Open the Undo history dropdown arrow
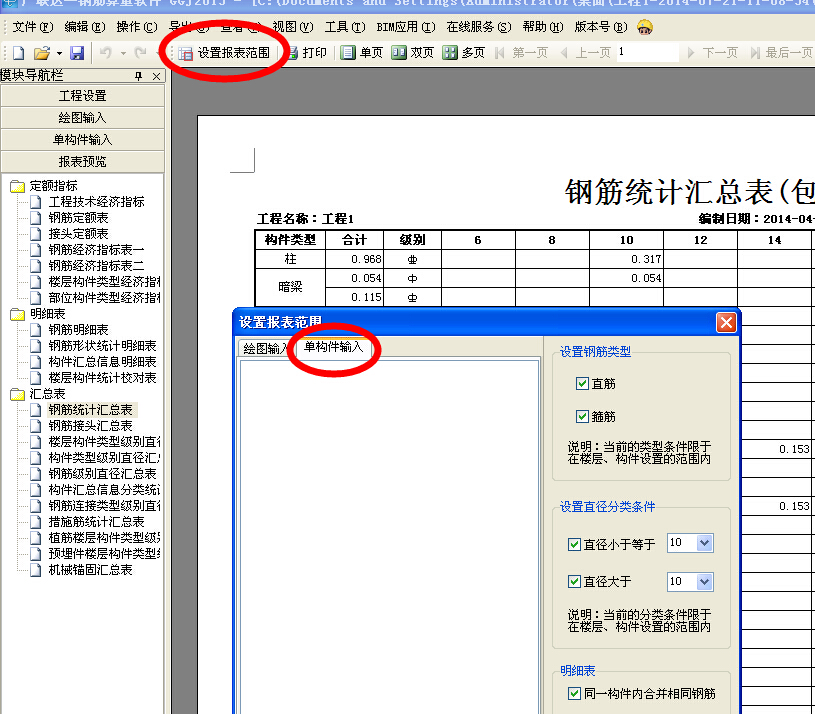This screenshot has width=815, height=714. point(123,53)
